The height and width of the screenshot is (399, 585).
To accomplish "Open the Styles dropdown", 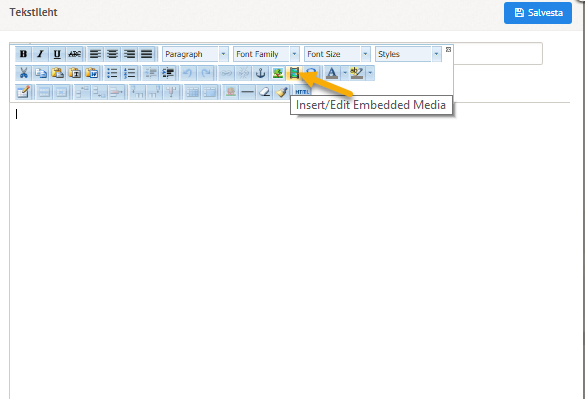I will (408, 54).
